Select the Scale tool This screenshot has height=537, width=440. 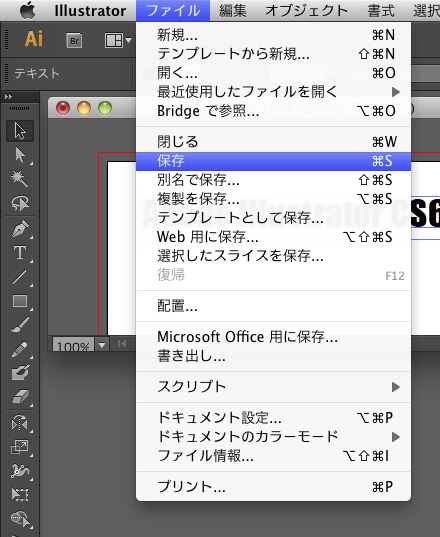[x=20, y=447]
